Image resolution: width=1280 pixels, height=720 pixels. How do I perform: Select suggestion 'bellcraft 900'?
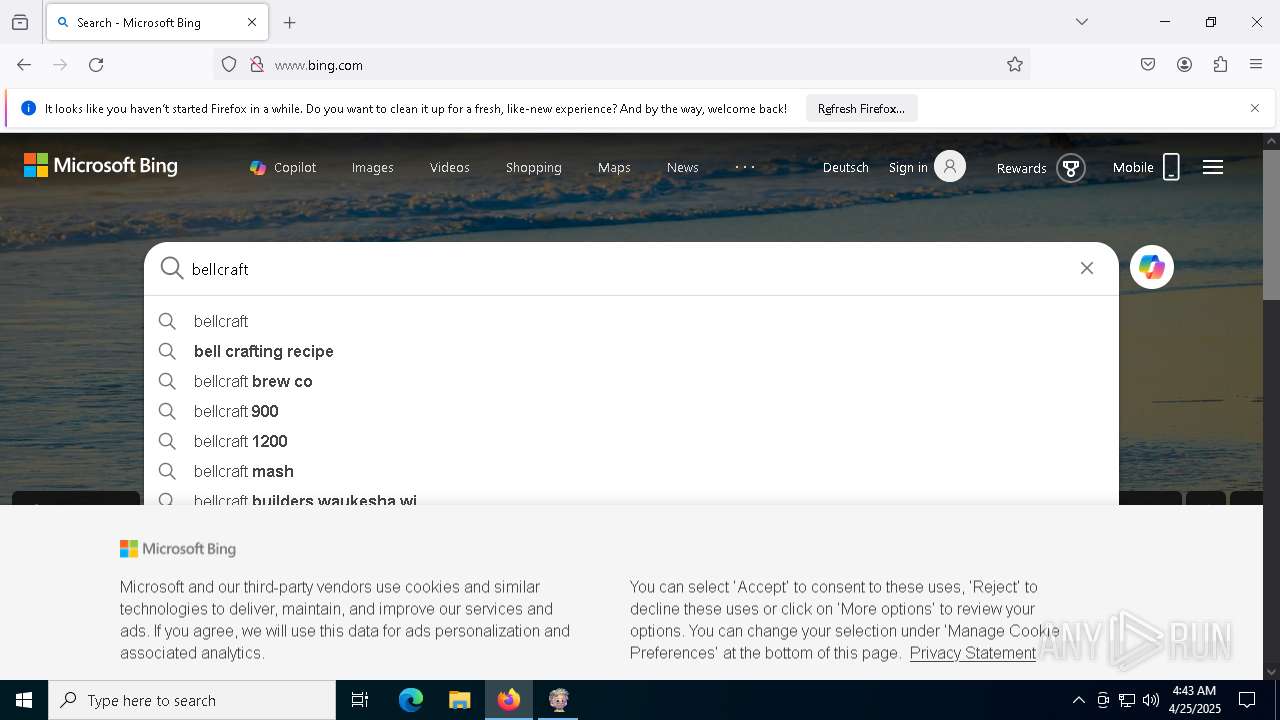pos(631,411)
